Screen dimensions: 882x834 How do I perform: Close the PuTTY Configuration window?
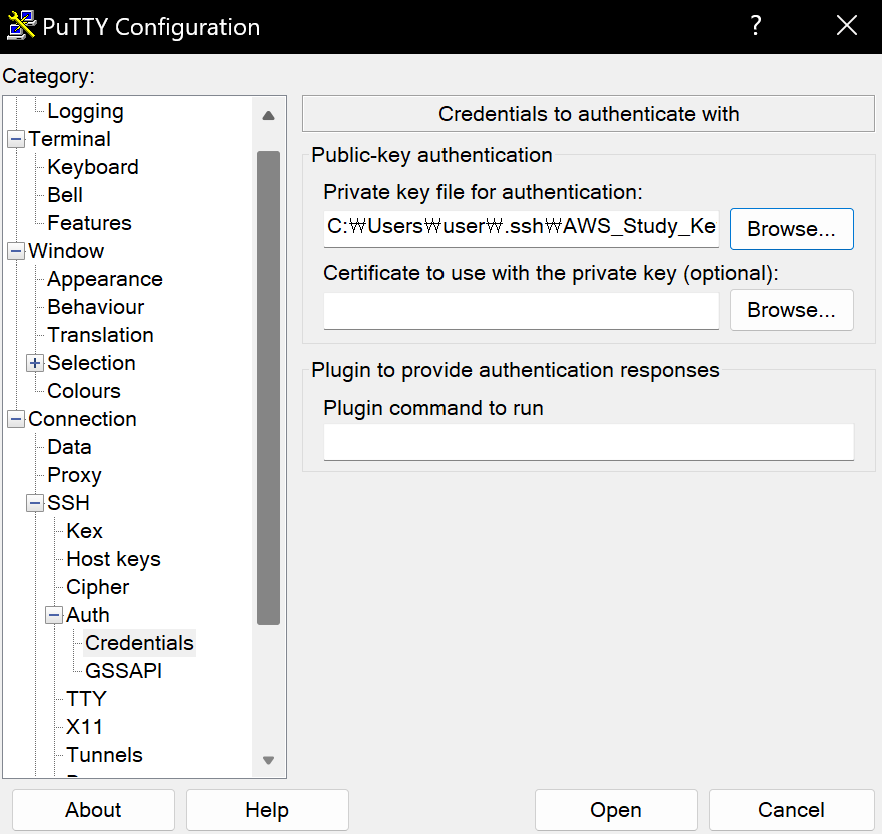point(846,26)
